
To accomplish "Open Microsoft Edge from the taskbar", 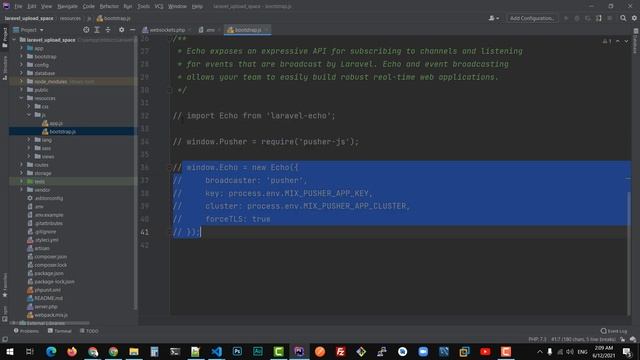I will pos(51,351).
